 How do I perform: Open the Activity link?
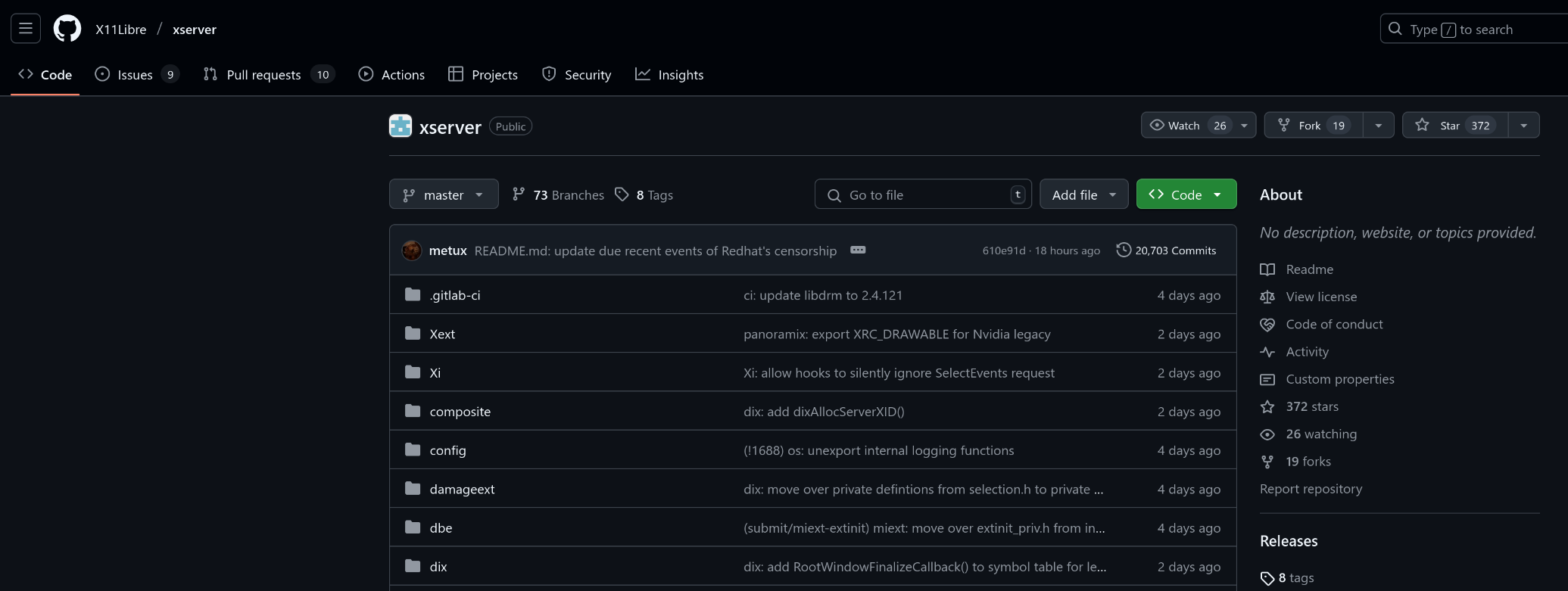1294,352
